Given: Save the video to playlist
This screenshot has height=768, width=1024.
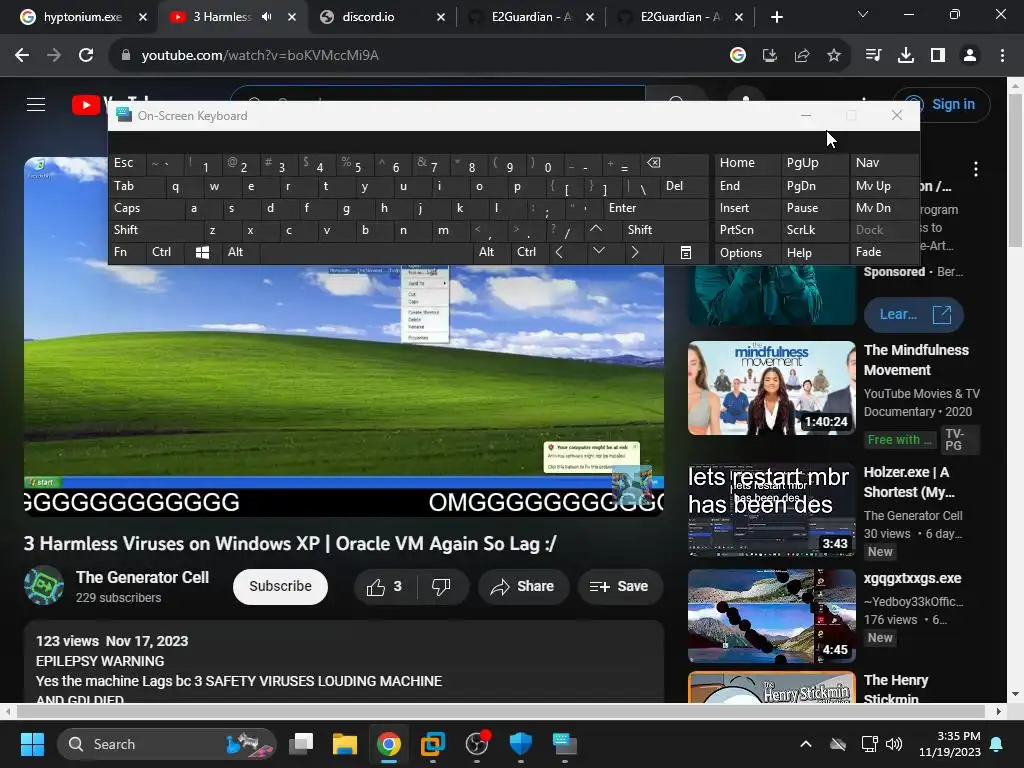Looking at the screenshot, I should [619, 587].
